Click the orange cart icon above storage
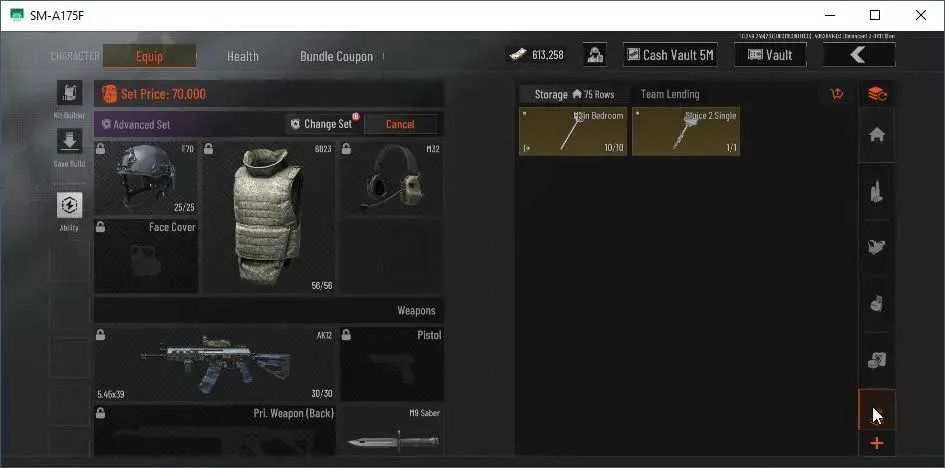The image size is (945, 468). (x=837, y=94)
